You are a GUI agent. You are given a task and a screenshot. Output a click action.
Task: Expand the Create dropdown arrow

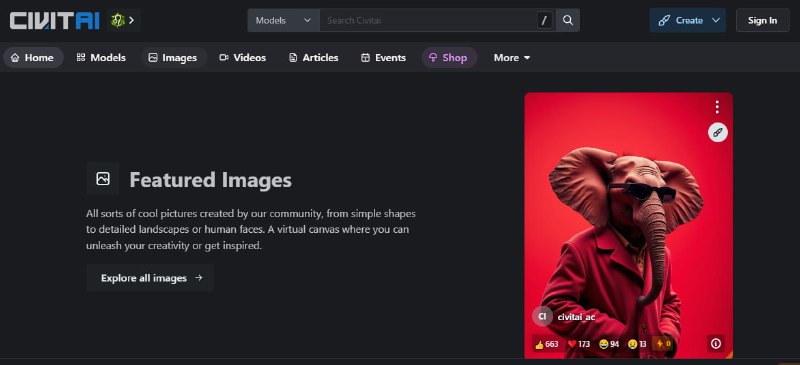coord(716,20)
